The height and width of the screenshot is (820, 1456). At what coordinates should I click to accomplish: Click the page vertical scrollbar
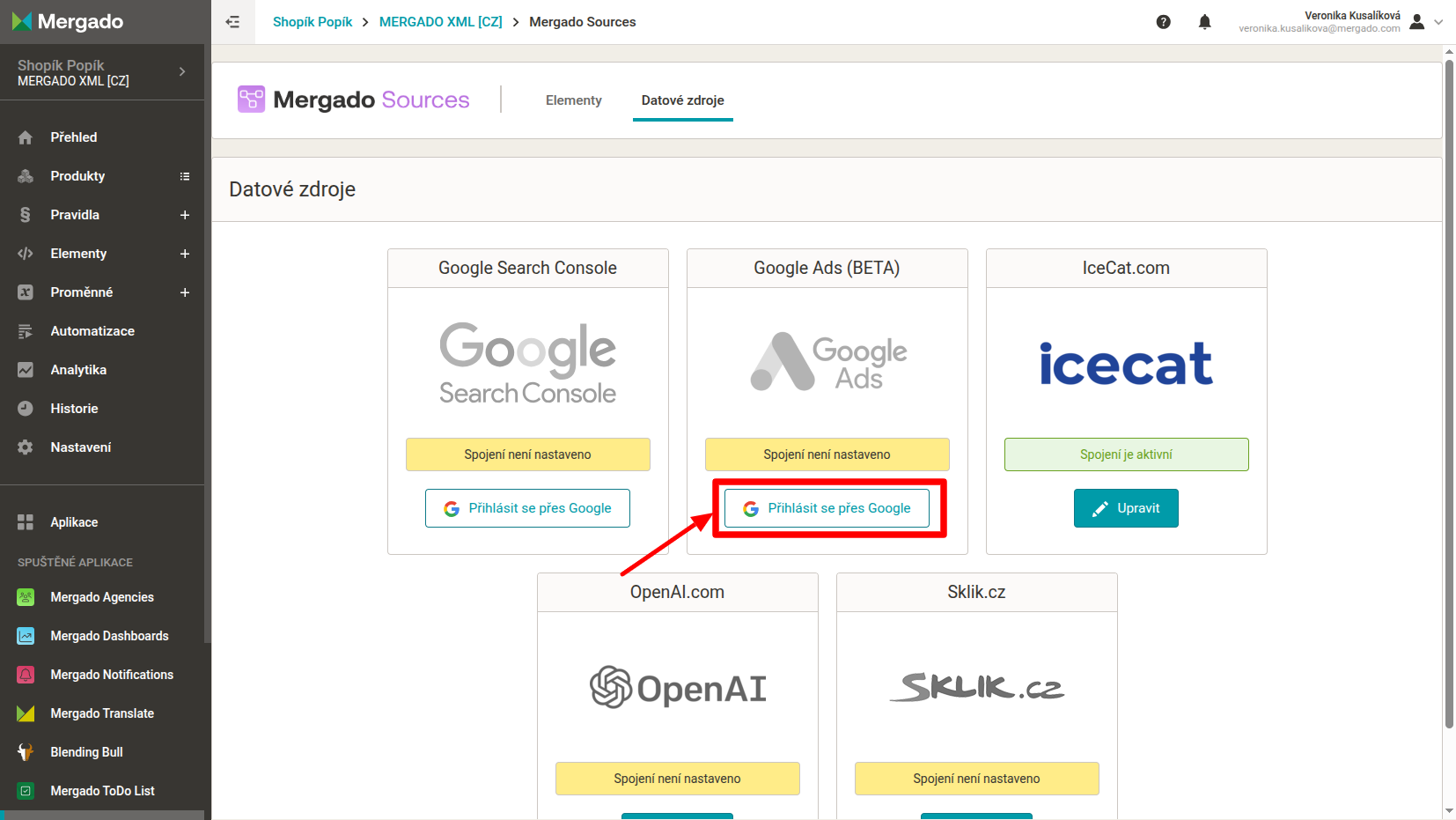point(1449,395)
